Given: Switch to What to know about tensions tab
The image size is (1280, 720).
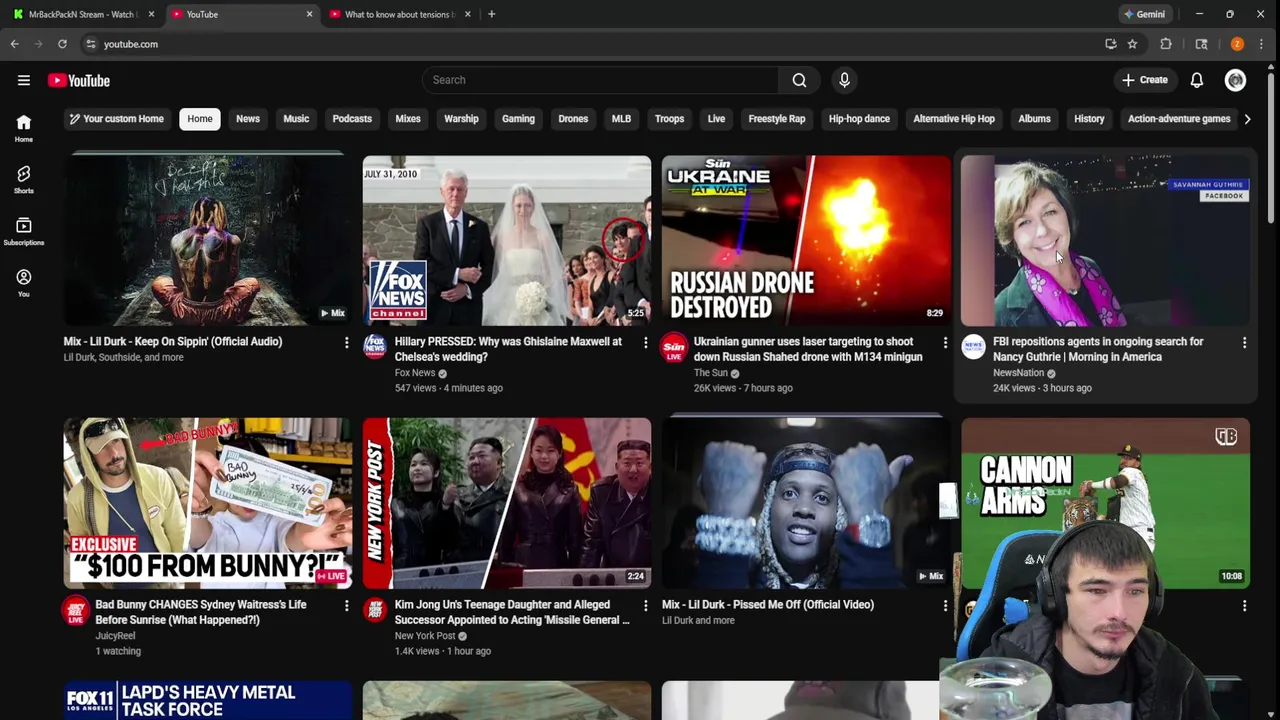Looking at the screenshot, I should pyautogui.click(x=398, y=14).
